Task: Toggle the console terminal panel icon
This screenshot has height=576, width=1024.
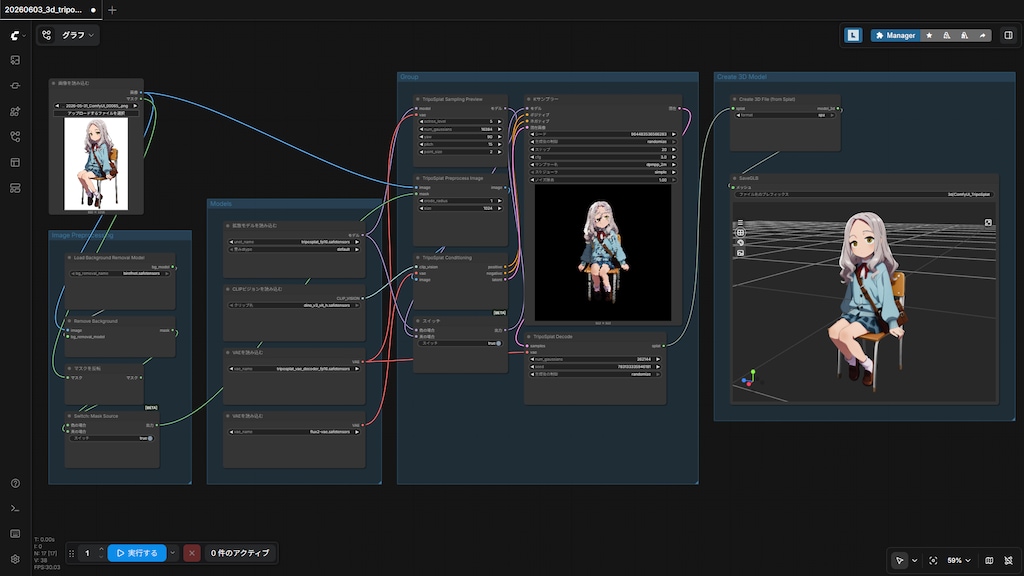Action: coord(15,509)
